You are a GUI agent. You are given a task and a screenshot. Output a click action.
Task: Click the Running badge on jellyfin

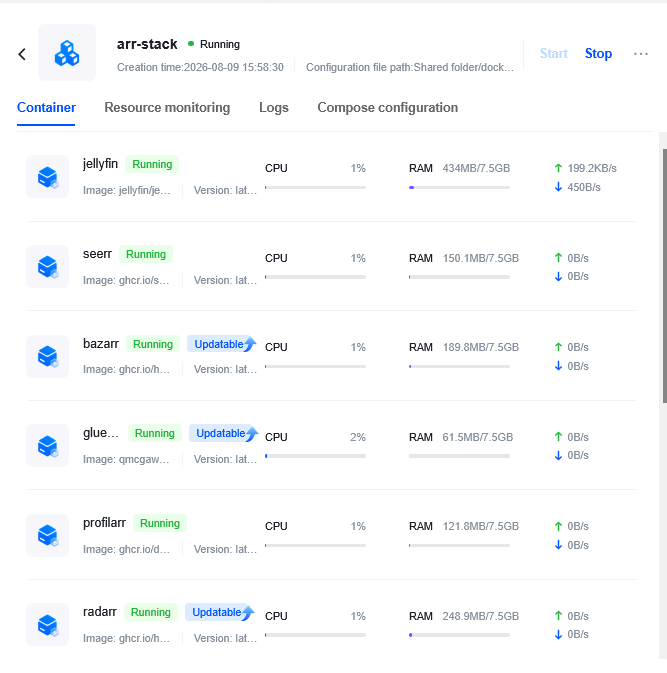click(152, 164)
